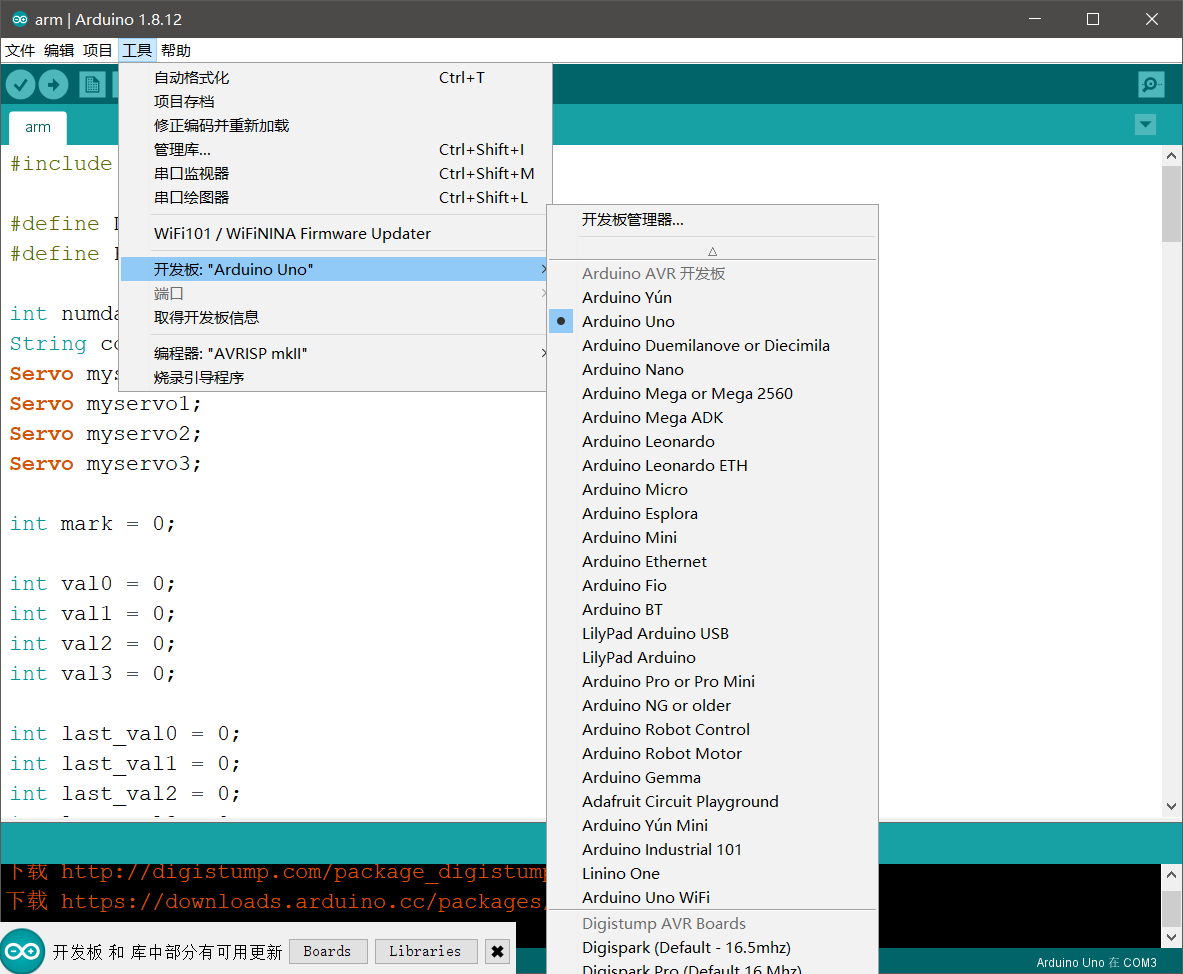The width and height of the screenshot is (1183, 974).
Task: Open the 帮助 menu
Action: pyautogui.click(x=176, y=51)
